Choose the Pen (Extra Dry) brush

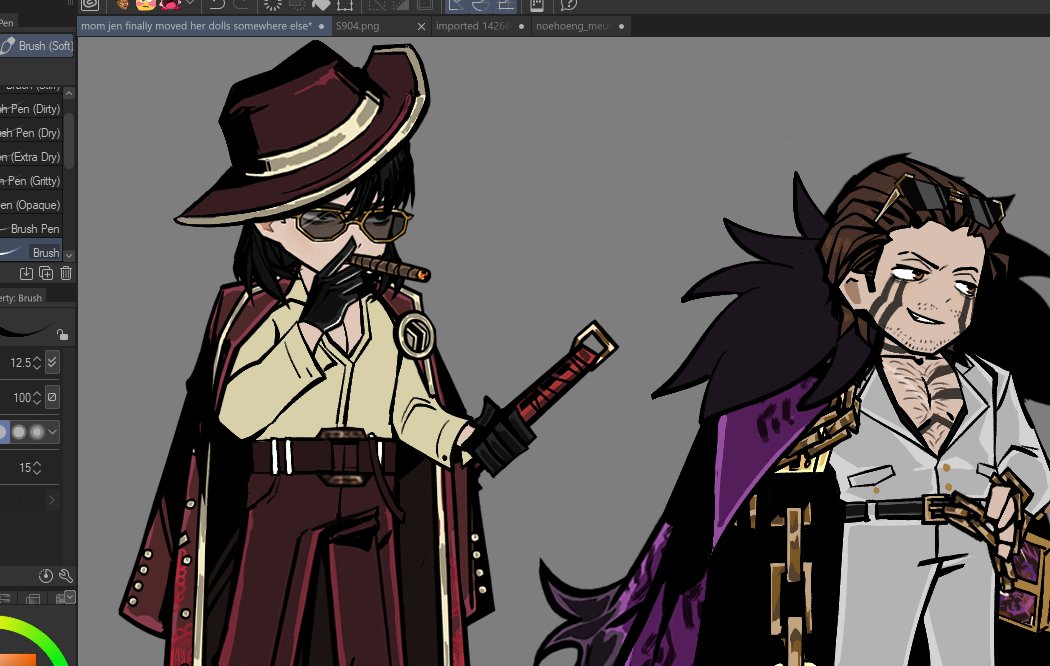(x=31, y=157)
